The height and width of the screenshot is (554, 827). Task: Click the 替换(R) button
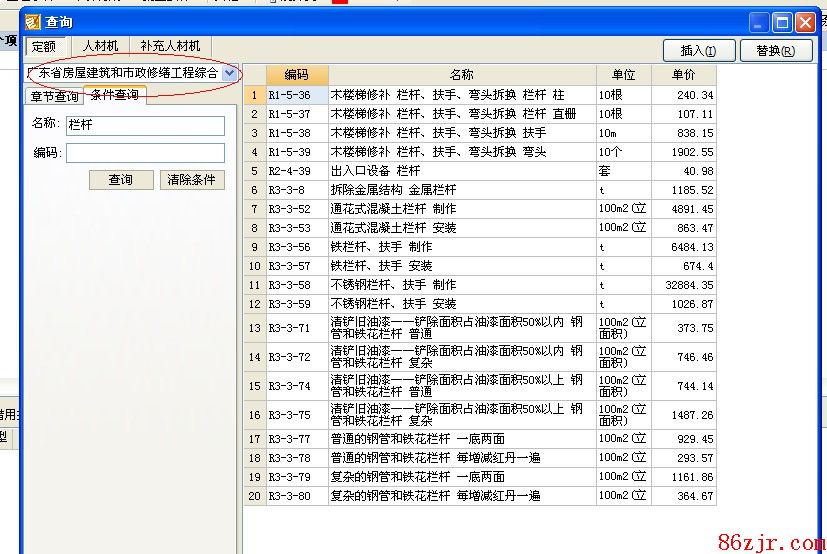click(x=776, y=51)
